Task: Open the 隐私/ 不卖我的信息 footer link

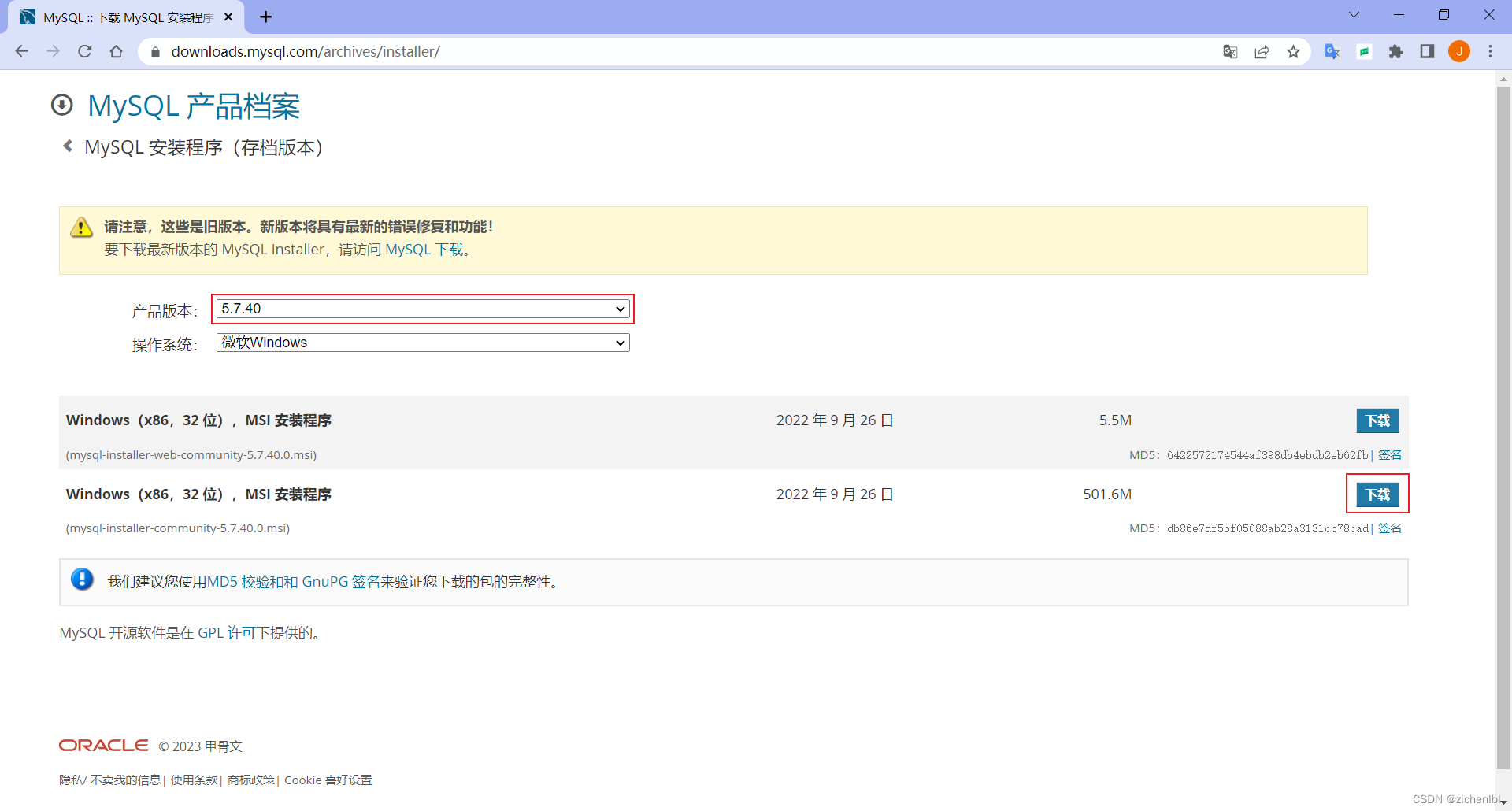Action: coord(109,780)
